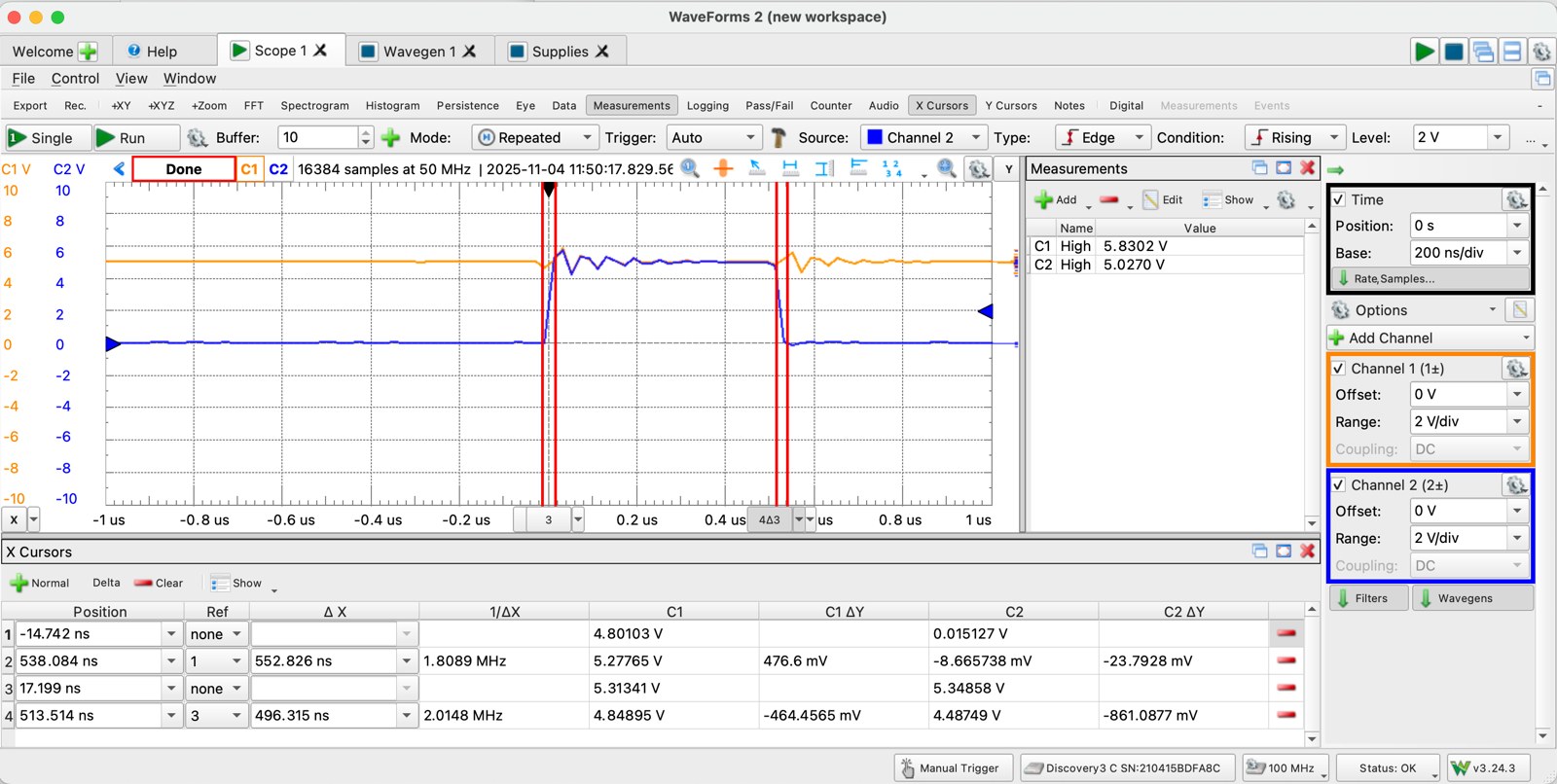Expand the Add Channel dropdown
The width and height of the screenshot is (1557, 784).
[1430, 338]
